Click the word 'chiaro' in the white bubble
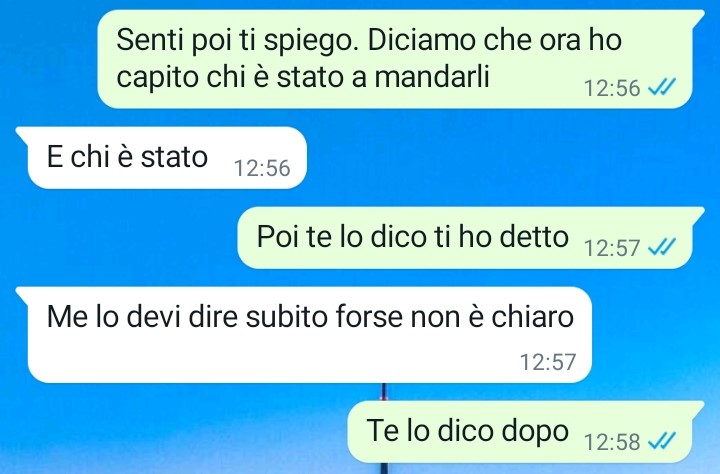The height and width of the screenshot is (474, 720). click(533, 317)
